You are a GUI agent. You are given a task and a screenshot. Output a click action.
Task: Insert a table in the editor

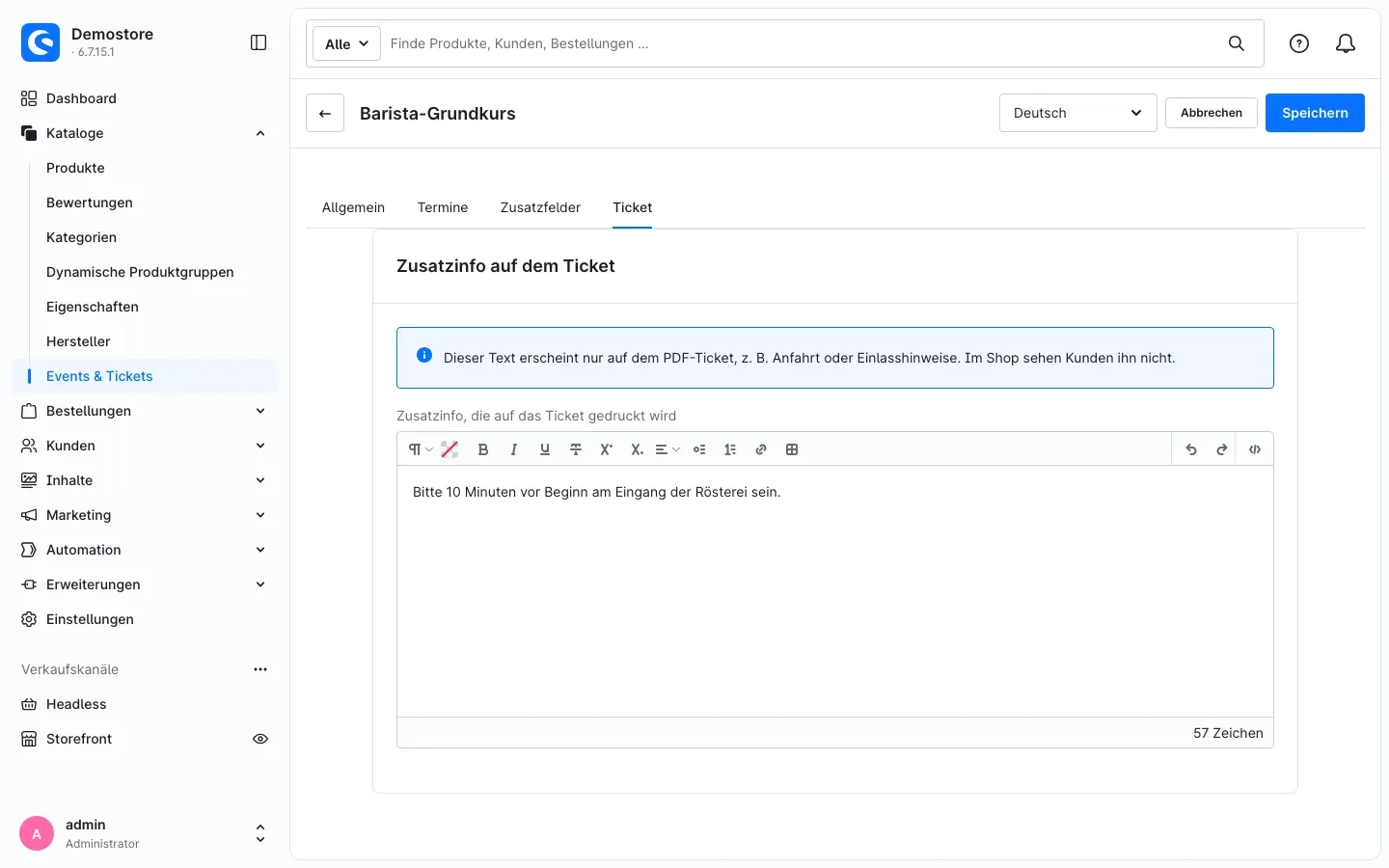pos(792,449)
